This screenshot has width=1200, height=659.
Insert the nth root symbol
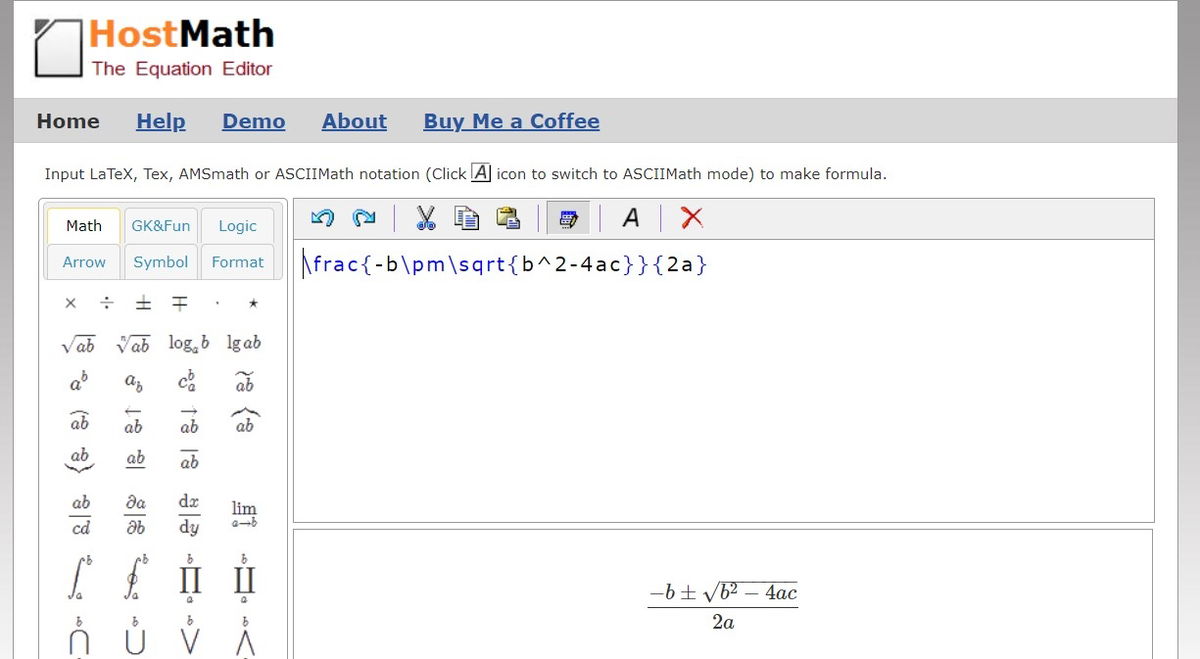[133, 343]
